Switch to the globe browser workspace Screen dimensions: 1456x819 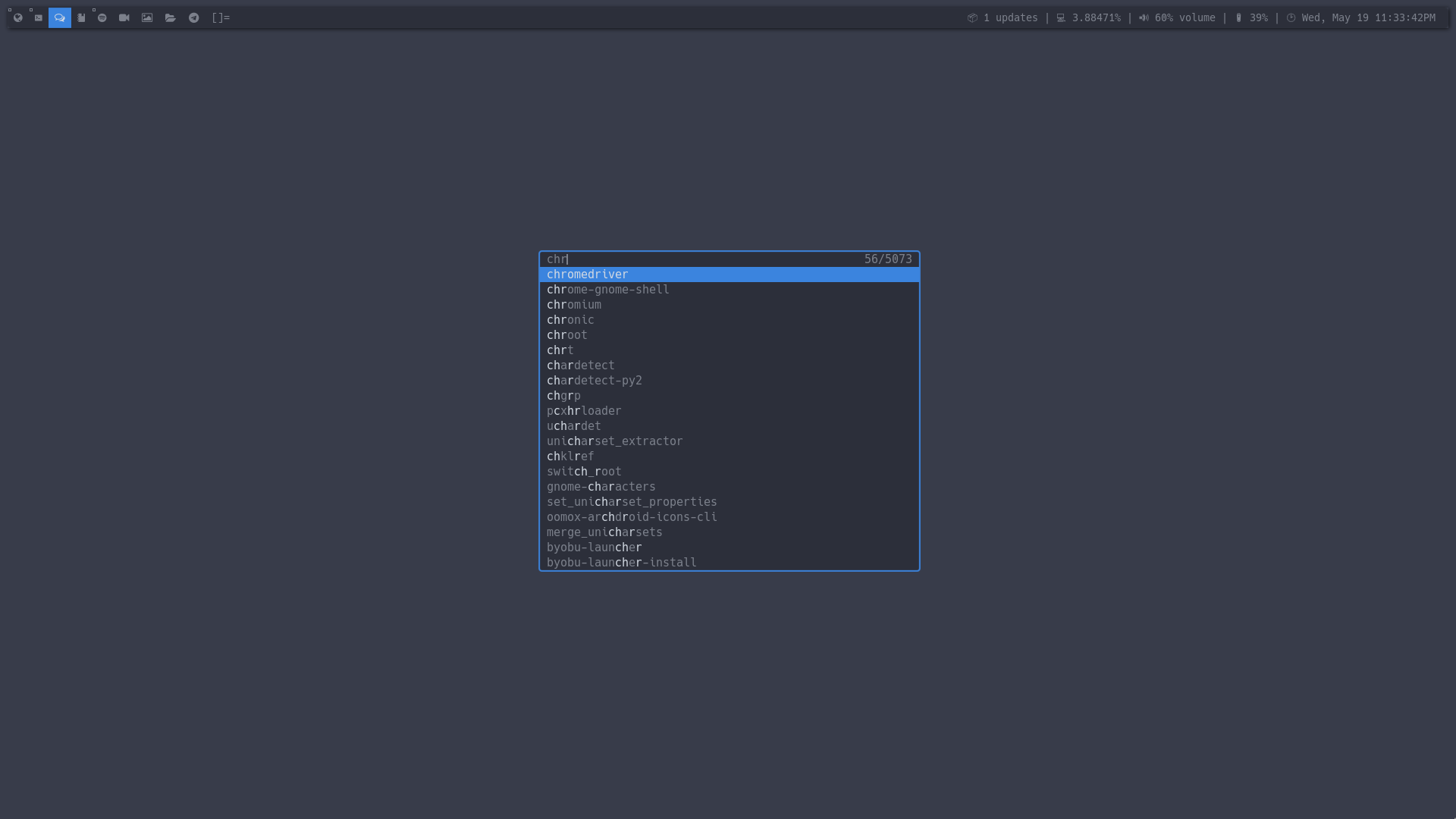tap(18, 17)
